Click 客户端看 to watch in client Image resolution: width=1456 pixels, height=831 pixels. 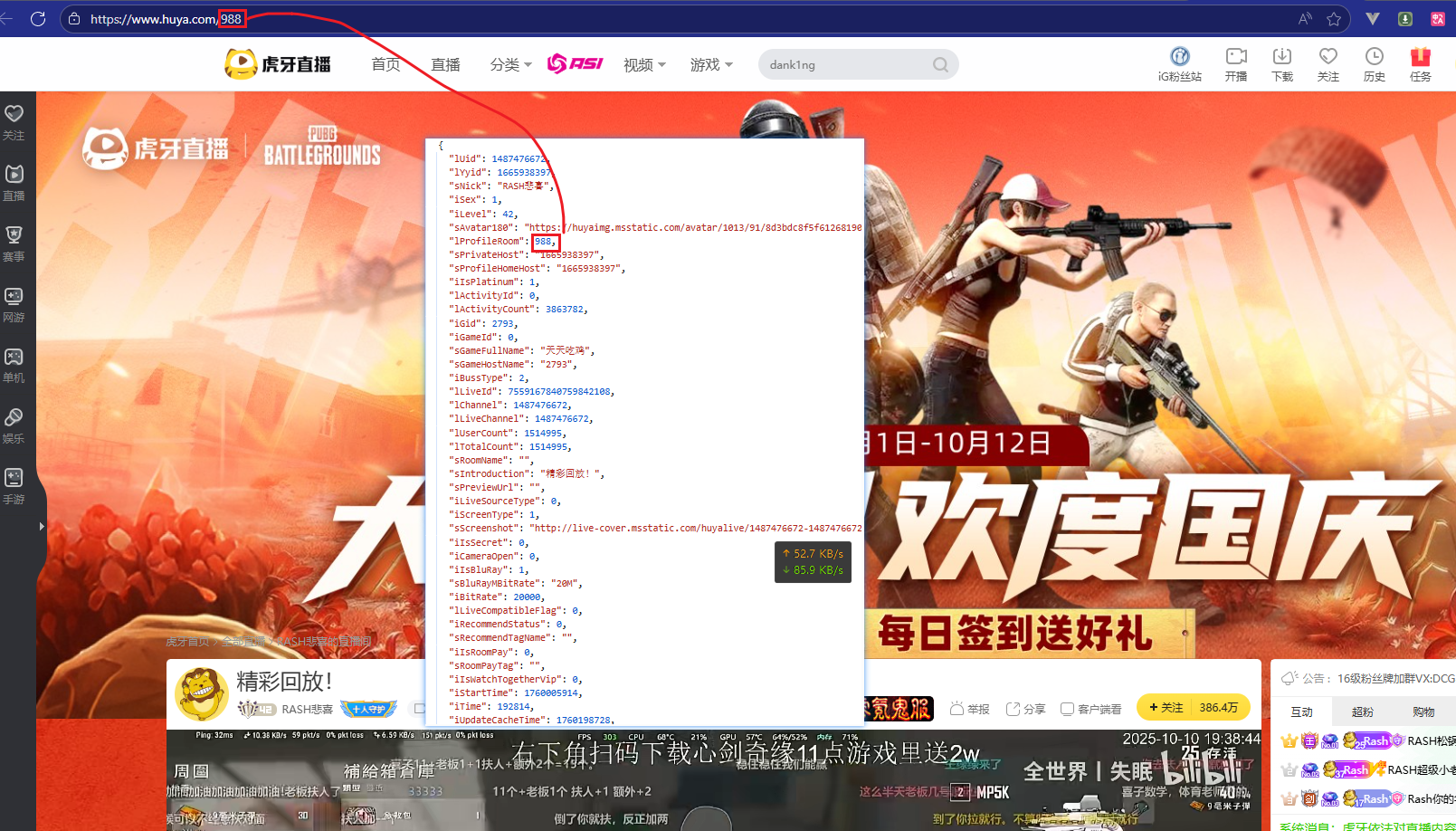click(x=1090, y=709)
